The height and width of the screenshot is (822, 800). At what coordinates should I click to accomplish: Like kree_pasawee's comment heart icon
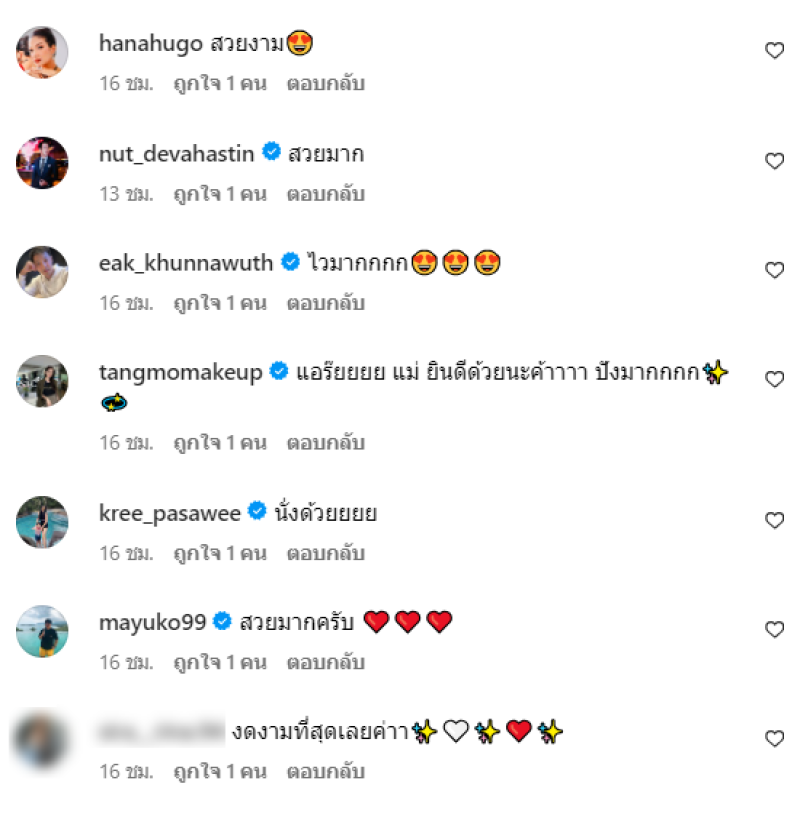[774, 520]
